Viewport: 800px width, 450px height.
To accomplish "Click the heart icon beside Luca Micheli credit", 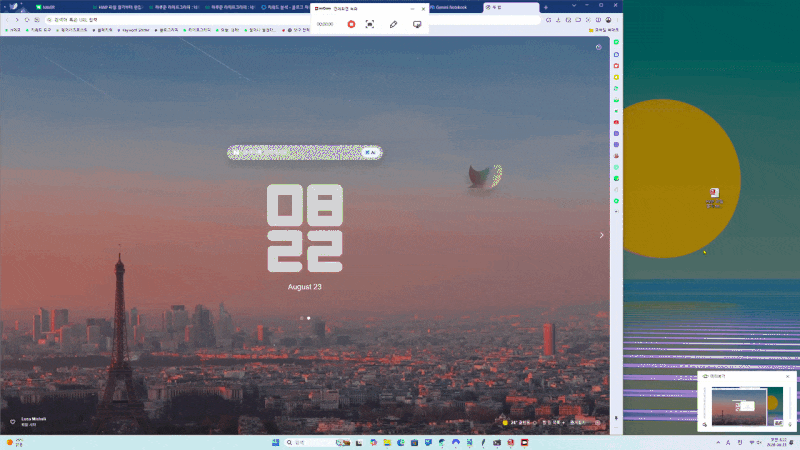I will (x=13, y=421).
